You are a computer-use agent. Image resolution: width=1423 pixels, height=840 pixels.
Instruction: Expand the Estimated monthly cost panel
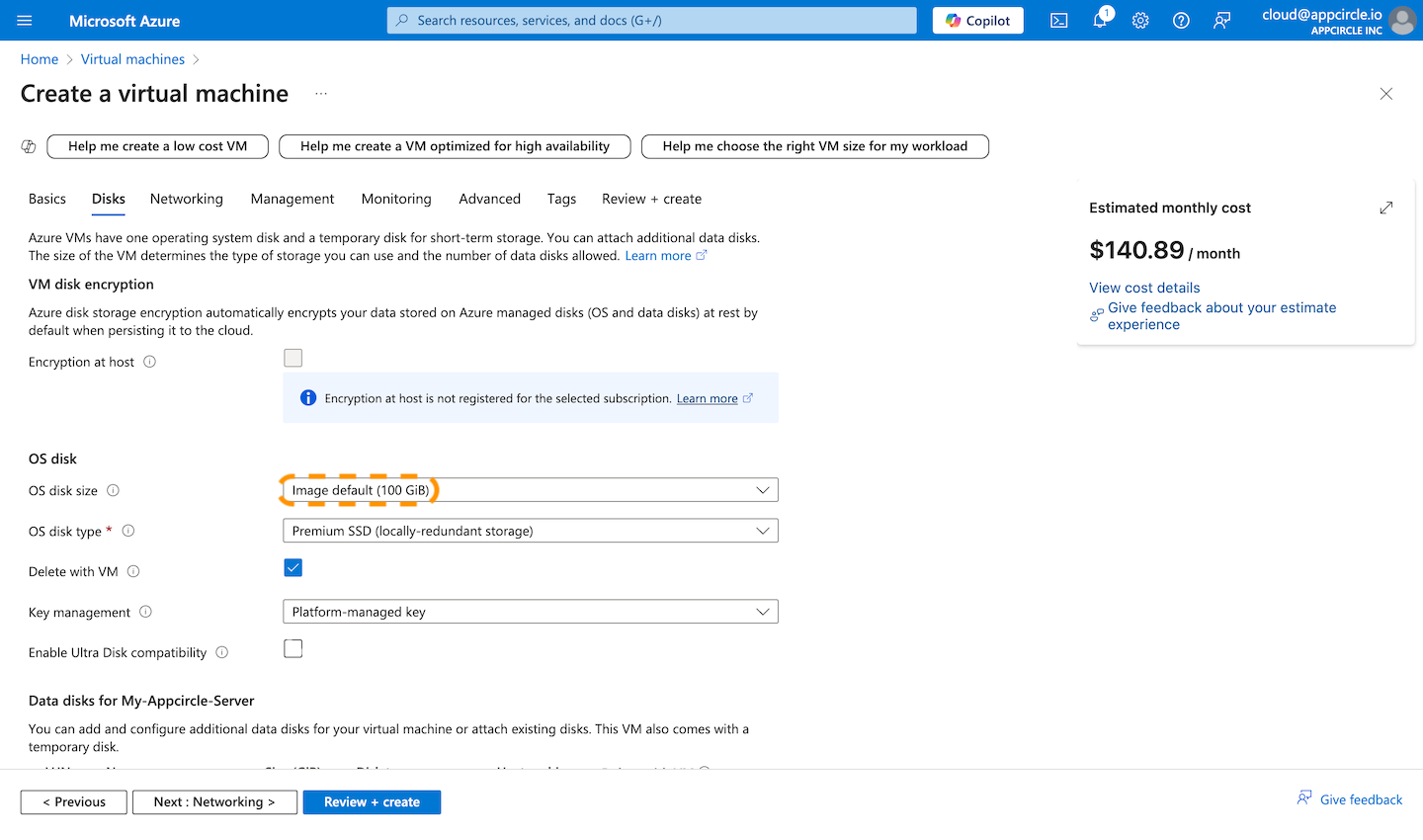(x=1386, y=208)
